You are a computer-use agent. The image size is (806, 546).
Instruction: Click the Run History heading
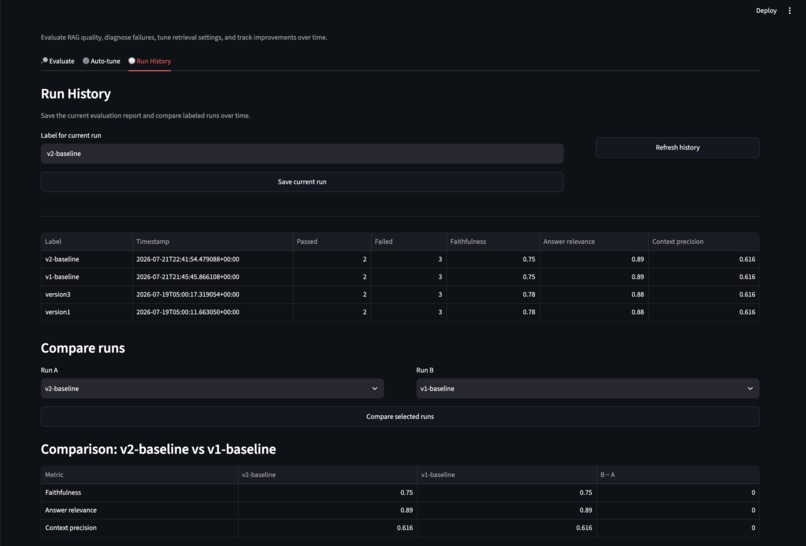(x=76, y=94)
